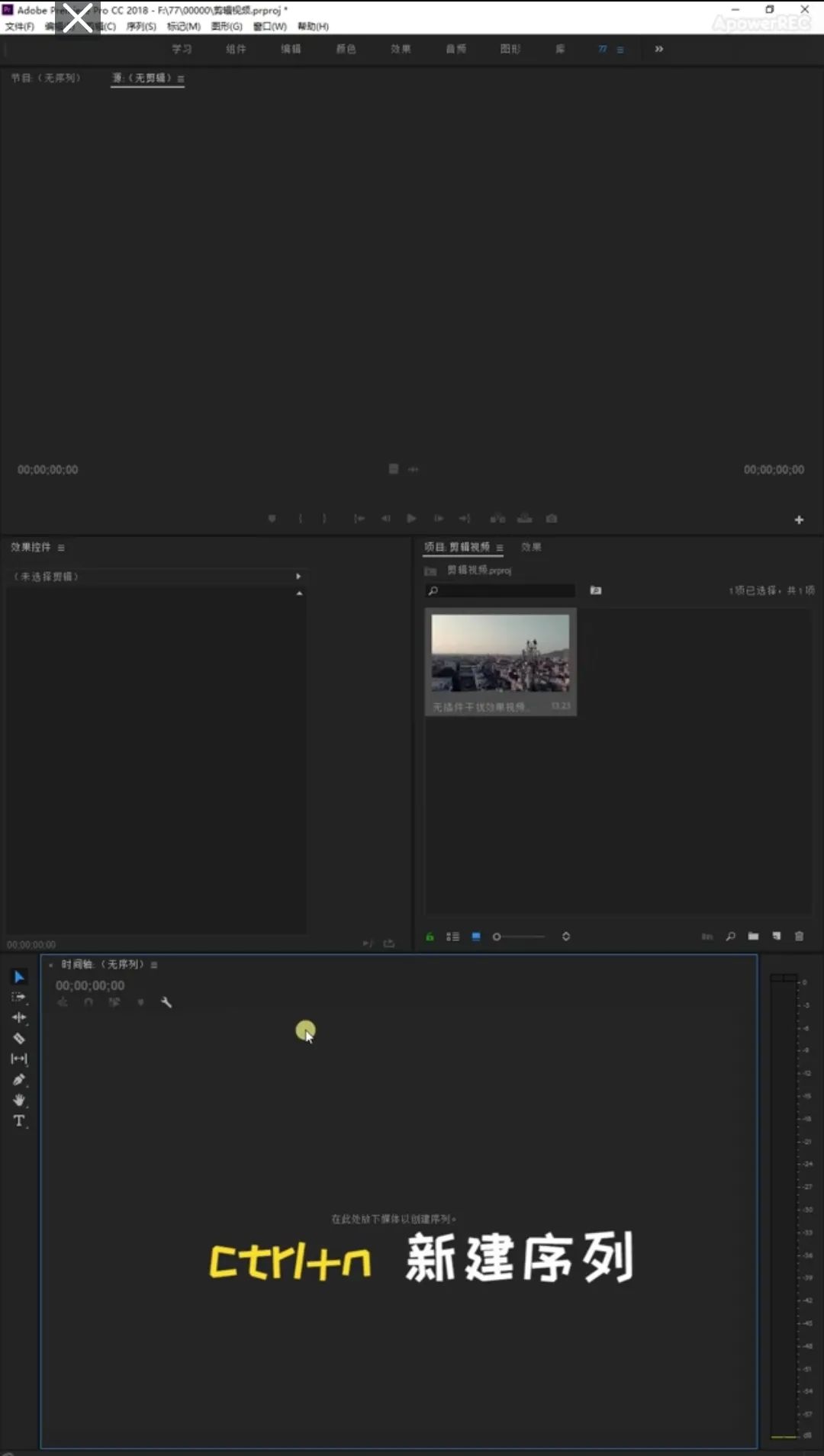Open 帮助(H) menu
The width and height of the screenshot is (824, 1456).
coord(313,26)
